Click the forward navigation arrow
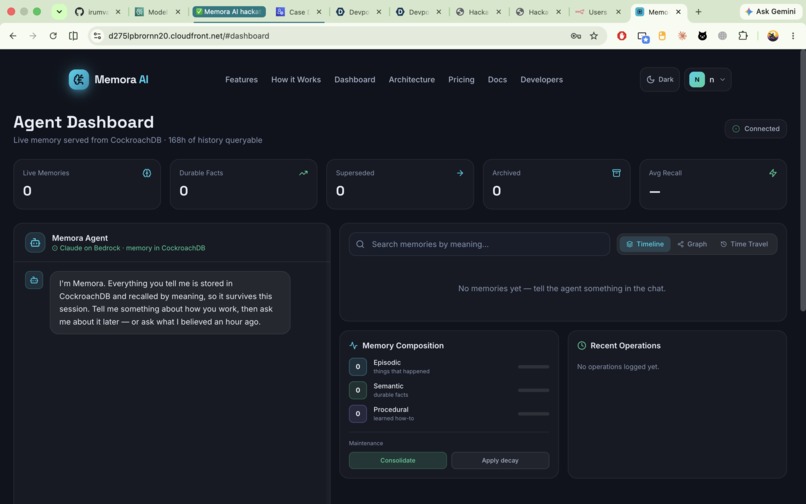Viewport: 806px width, 504px height. click(x=33, y=36)
